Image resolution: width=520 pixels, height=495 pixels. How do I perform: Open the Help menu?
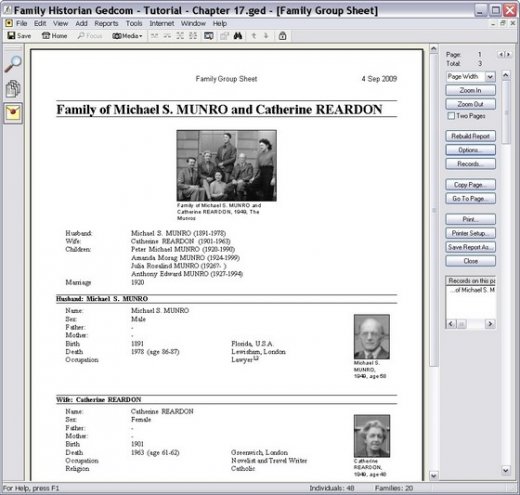pos(220,23)
